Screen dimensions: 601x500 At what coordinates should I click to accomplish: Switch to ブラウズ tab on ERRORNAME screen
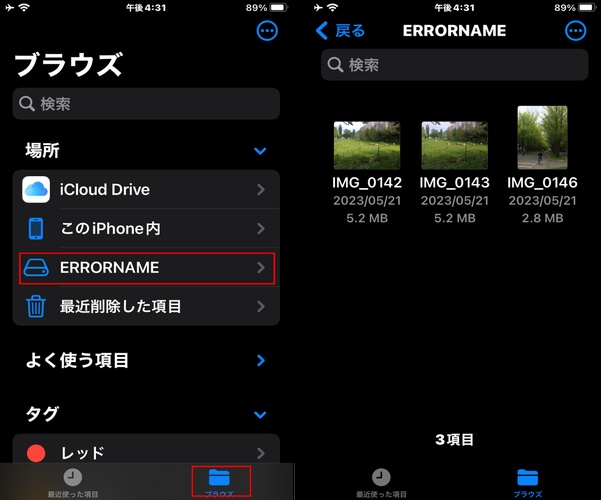[528, 482]
